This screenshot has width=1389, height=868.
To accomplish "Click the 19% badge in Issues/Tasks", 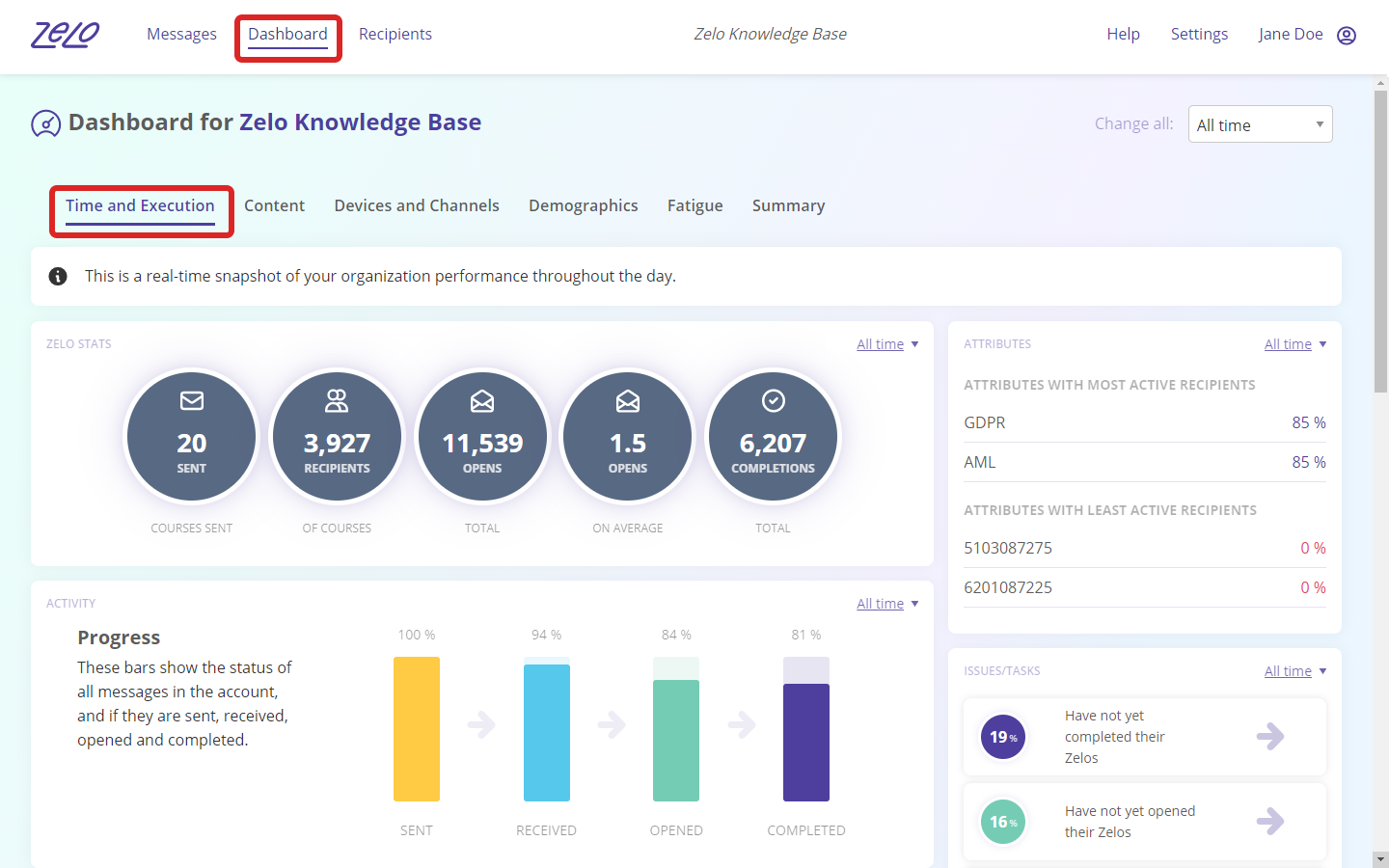I will 1003,737.
